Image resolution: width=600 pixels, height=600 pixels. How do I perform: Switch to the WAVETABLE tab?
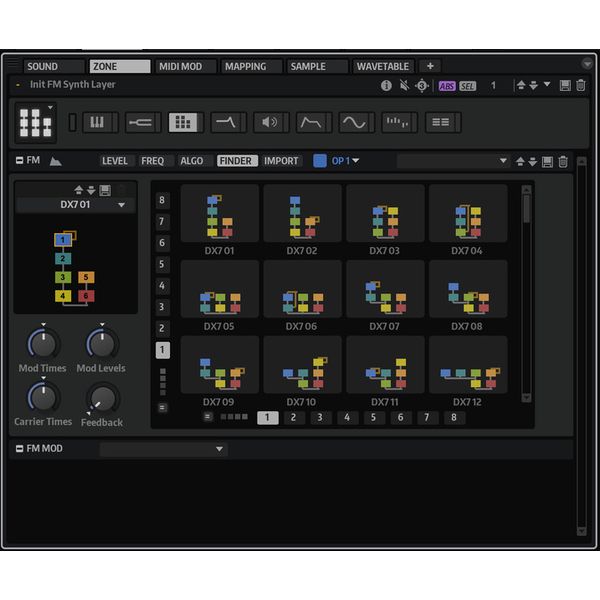[383, 67]
